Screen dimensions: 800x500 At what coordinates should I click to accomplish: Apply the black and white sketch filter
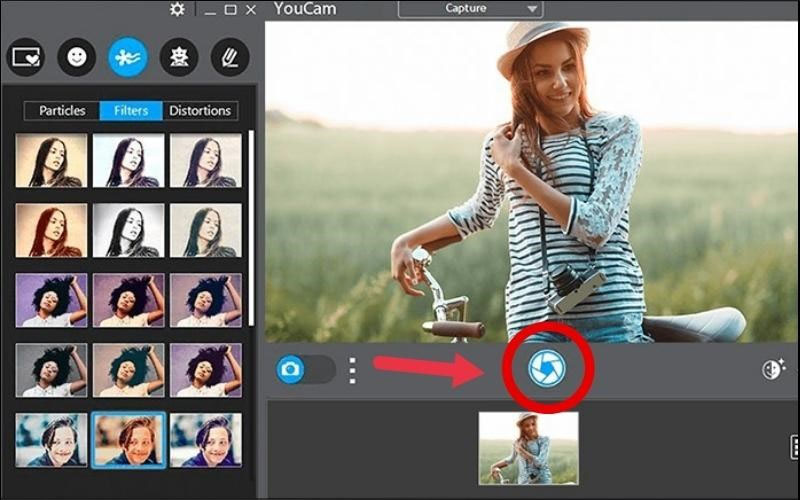[128, 230]
